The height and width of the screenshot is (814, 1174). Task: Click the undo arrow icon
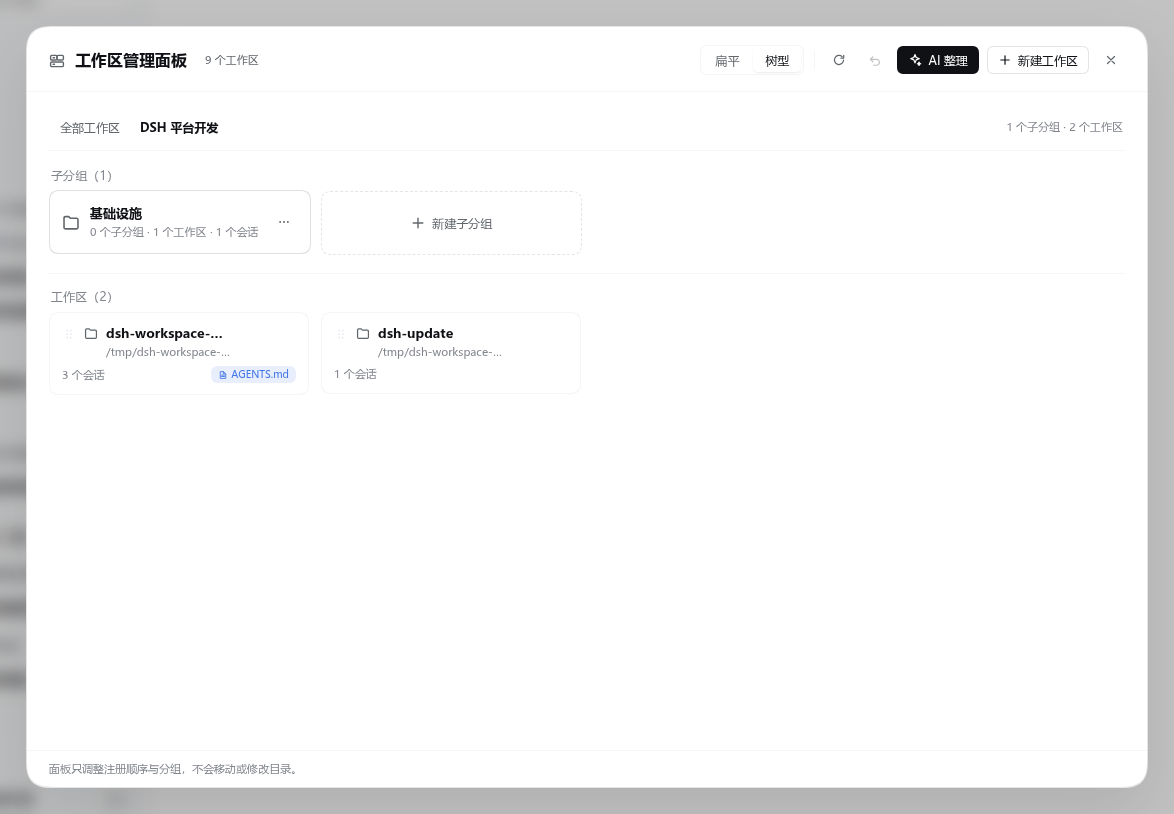tap(875, 61)
